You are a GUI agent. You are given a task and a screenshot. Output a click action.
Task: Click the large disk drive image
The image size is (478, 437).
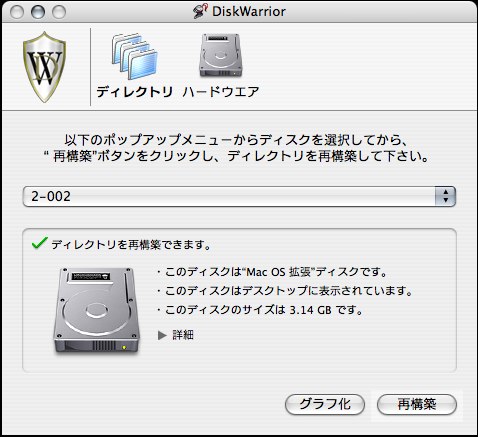pos(96,310)
